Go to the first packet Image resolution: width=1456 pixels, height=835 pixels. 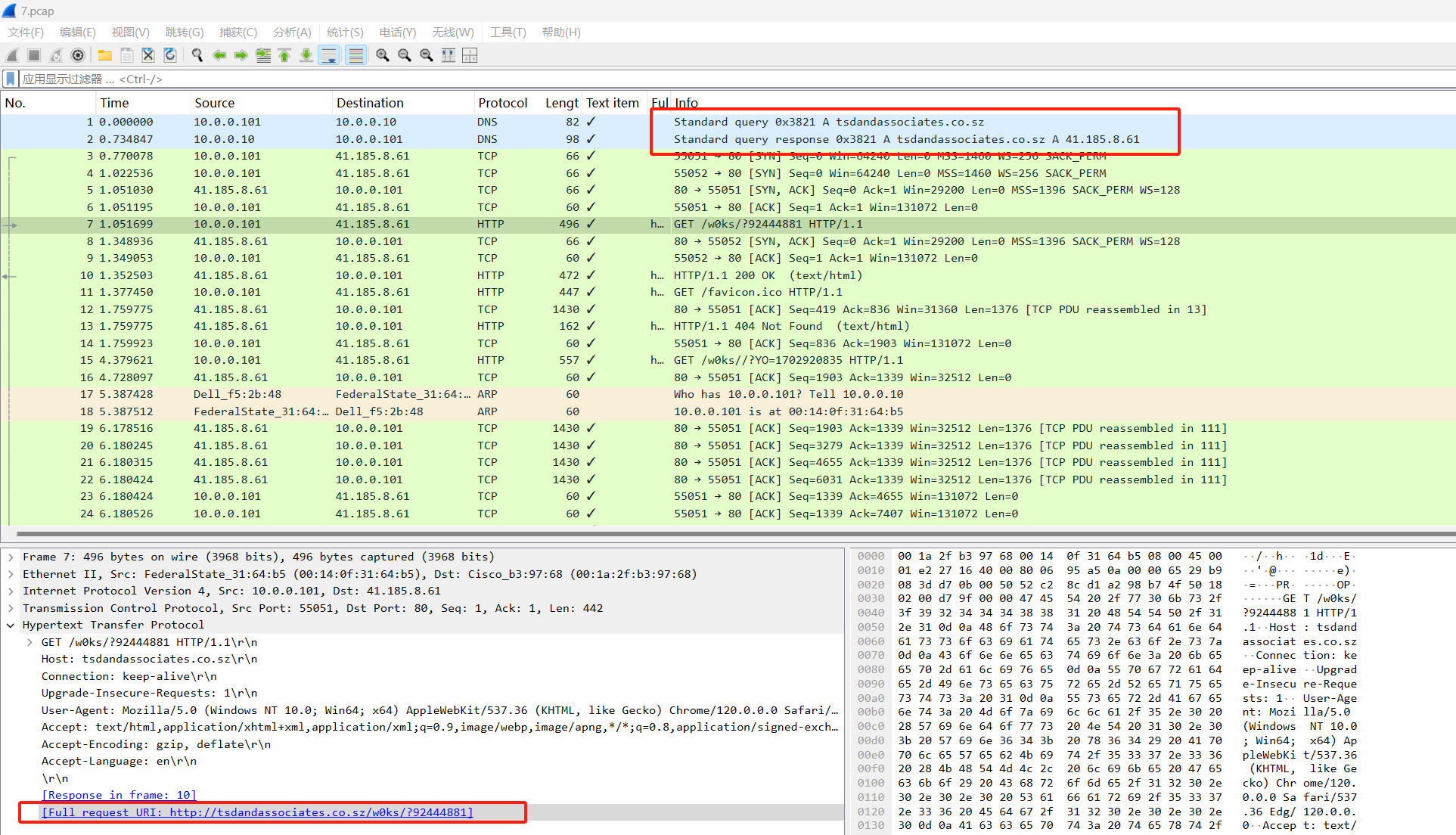tap(284, 55)
